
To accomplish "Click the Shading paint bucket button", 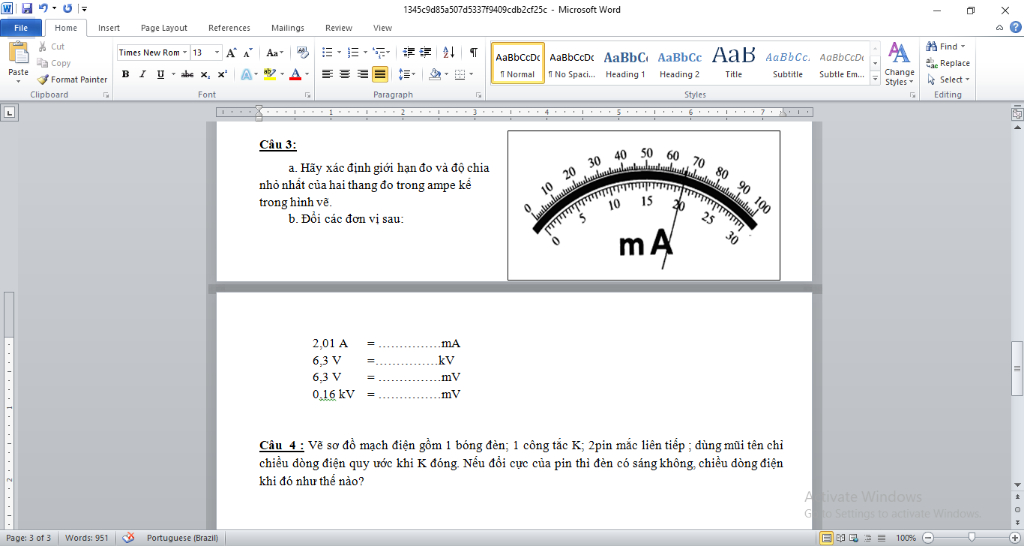I will click(x=435, y=74).
